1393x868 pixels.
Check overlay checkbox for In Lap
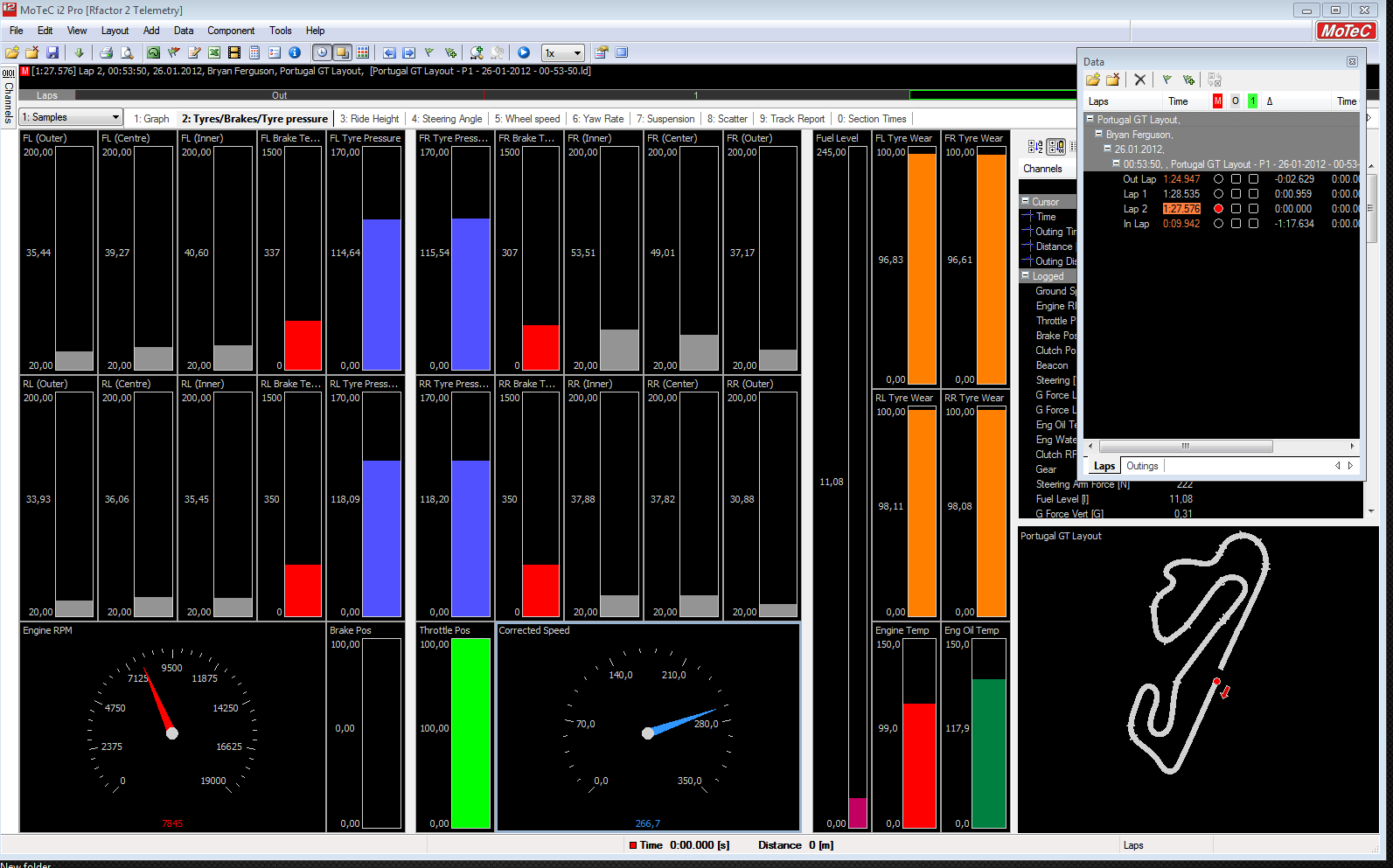coord(1236,224)
